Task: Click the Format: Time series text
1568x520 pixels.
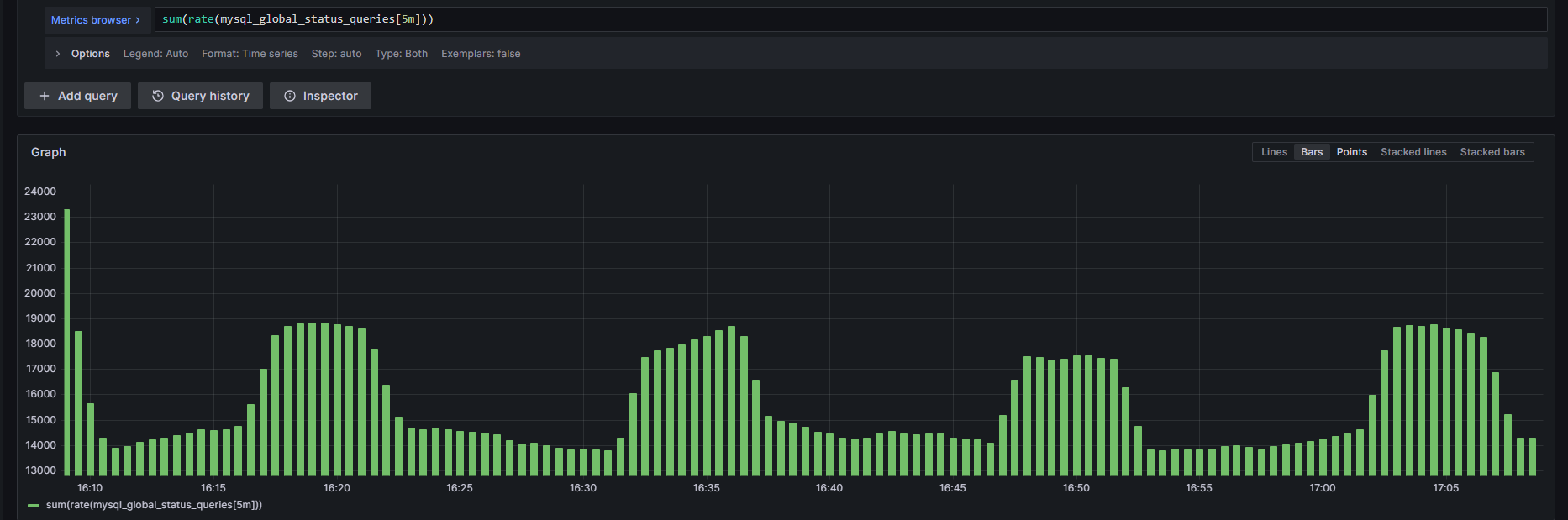Action: 250,54
